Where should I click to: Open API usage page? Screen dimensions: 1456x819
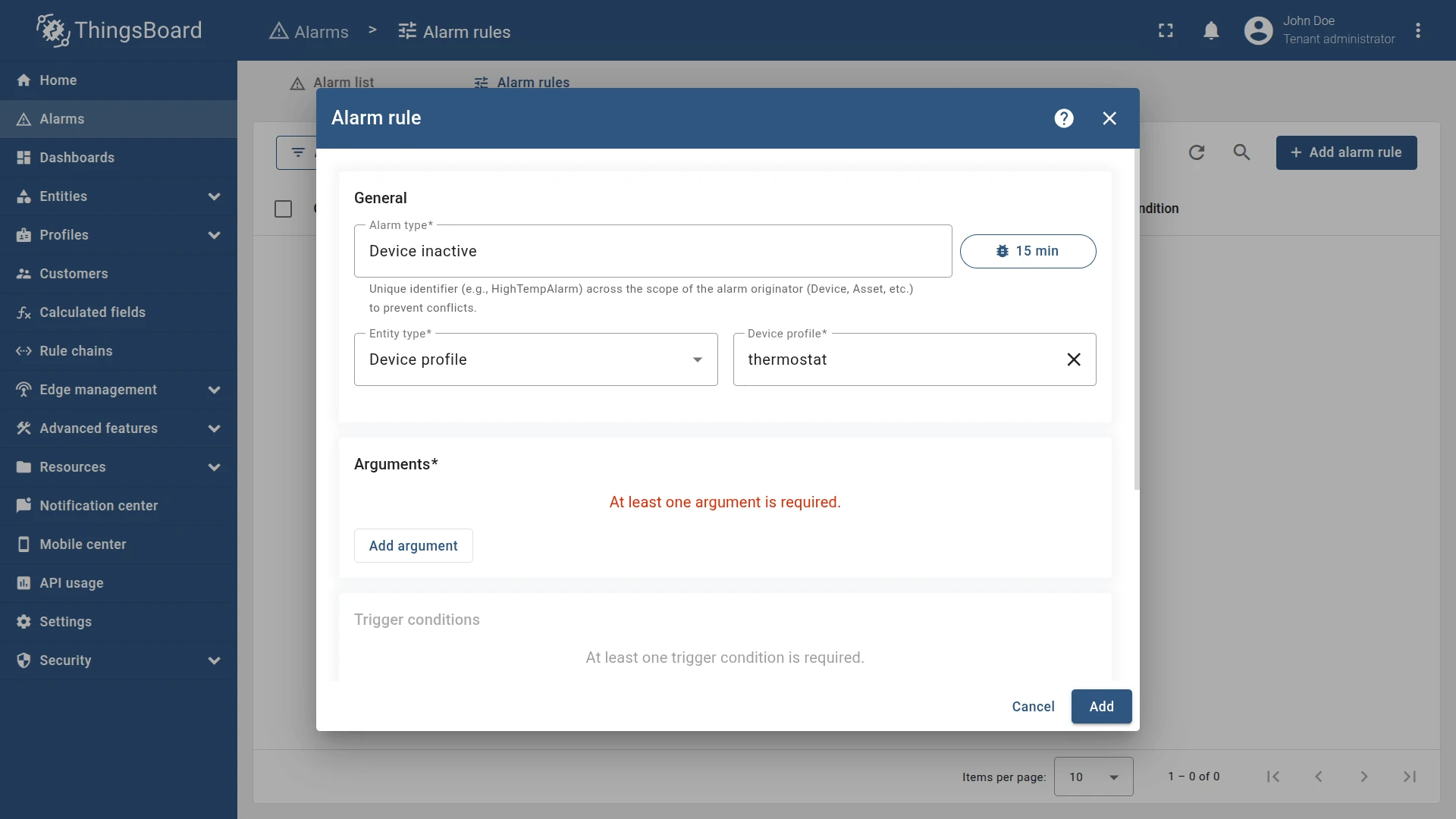coord(118,583)
